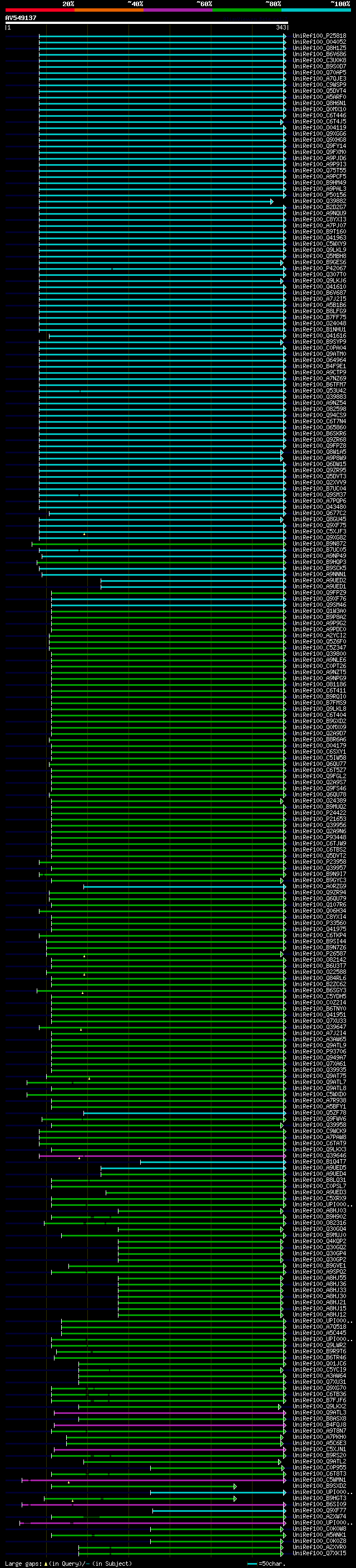Viewport: 356px width, 1568px height.
Task: Select hit UniRef100_P24422
Action: tap(319, 813)
